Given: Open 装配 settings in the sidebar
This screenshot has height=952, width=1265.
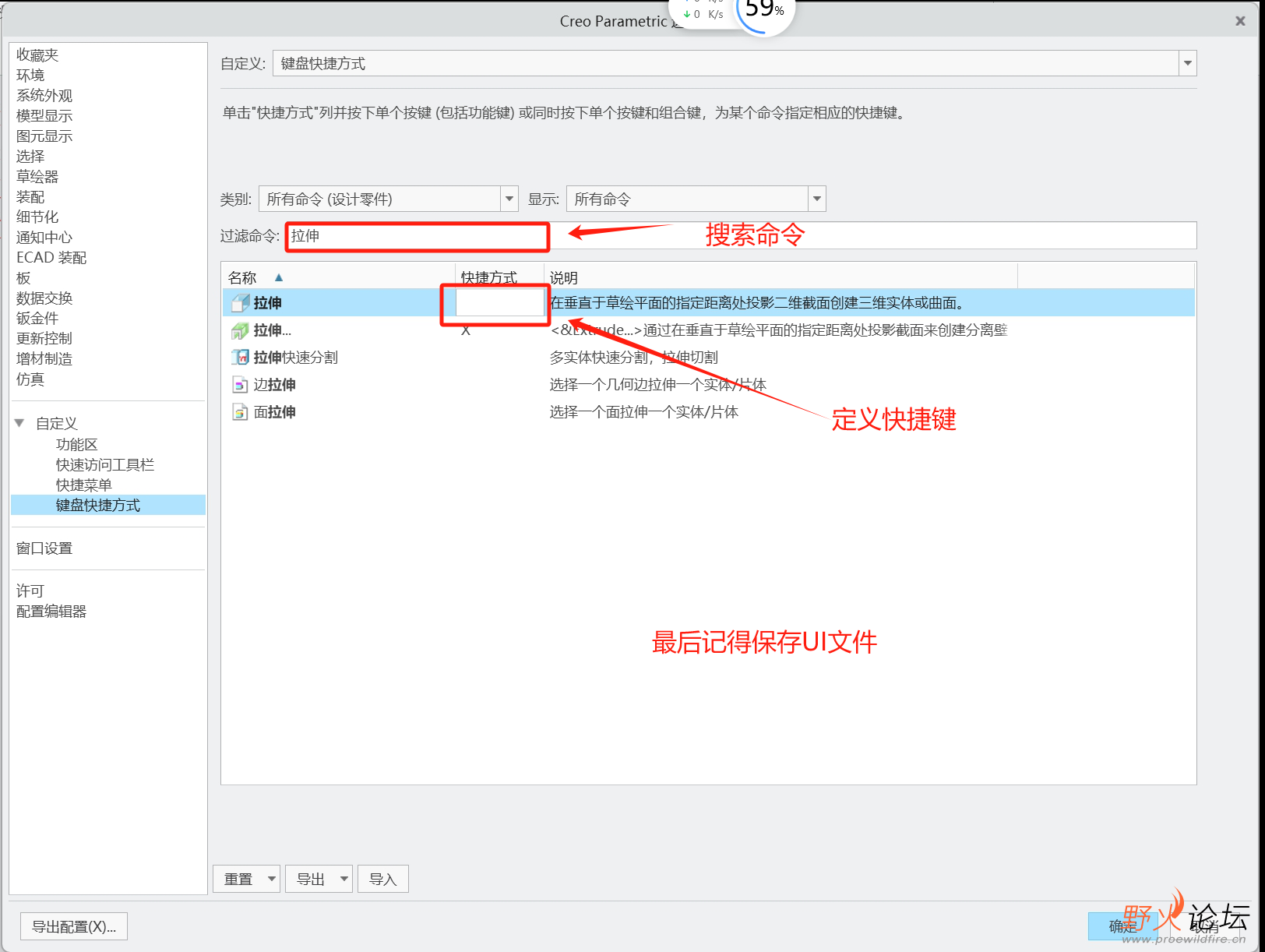Looking at the screenshot, I should (30, 196).
